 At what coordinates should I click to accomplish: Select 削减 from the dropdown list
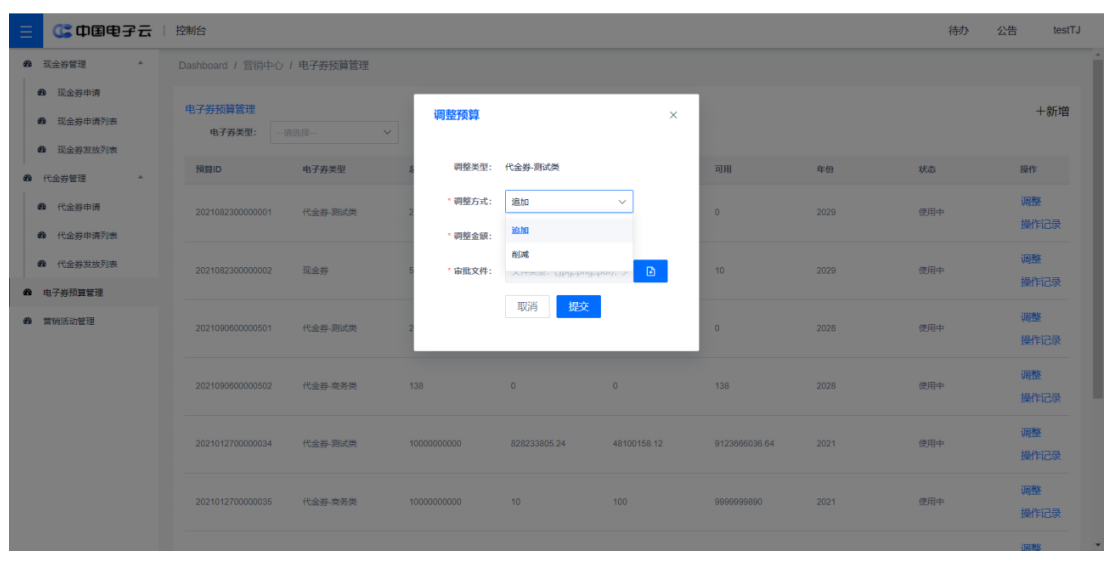pos(569,255)
